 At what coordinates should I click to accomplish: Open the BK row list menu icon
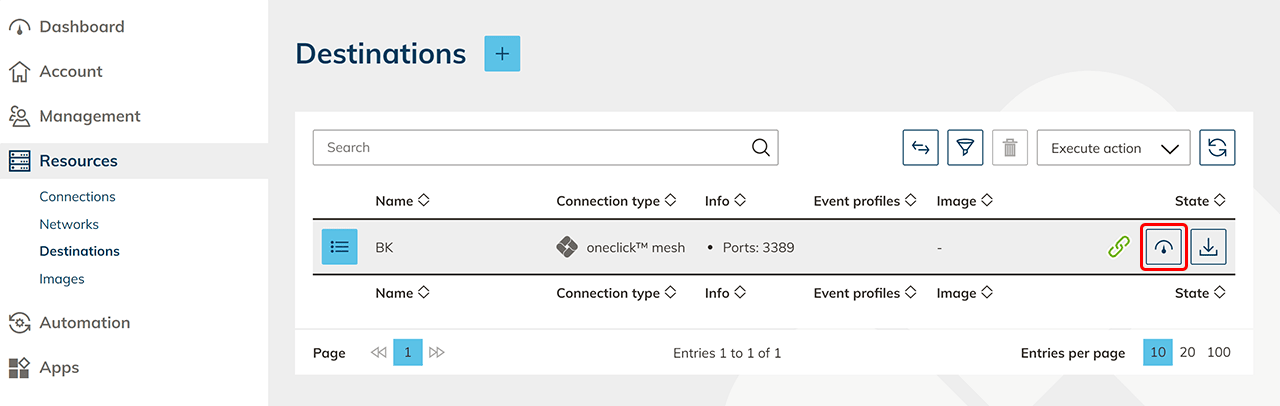pos(339,247)
